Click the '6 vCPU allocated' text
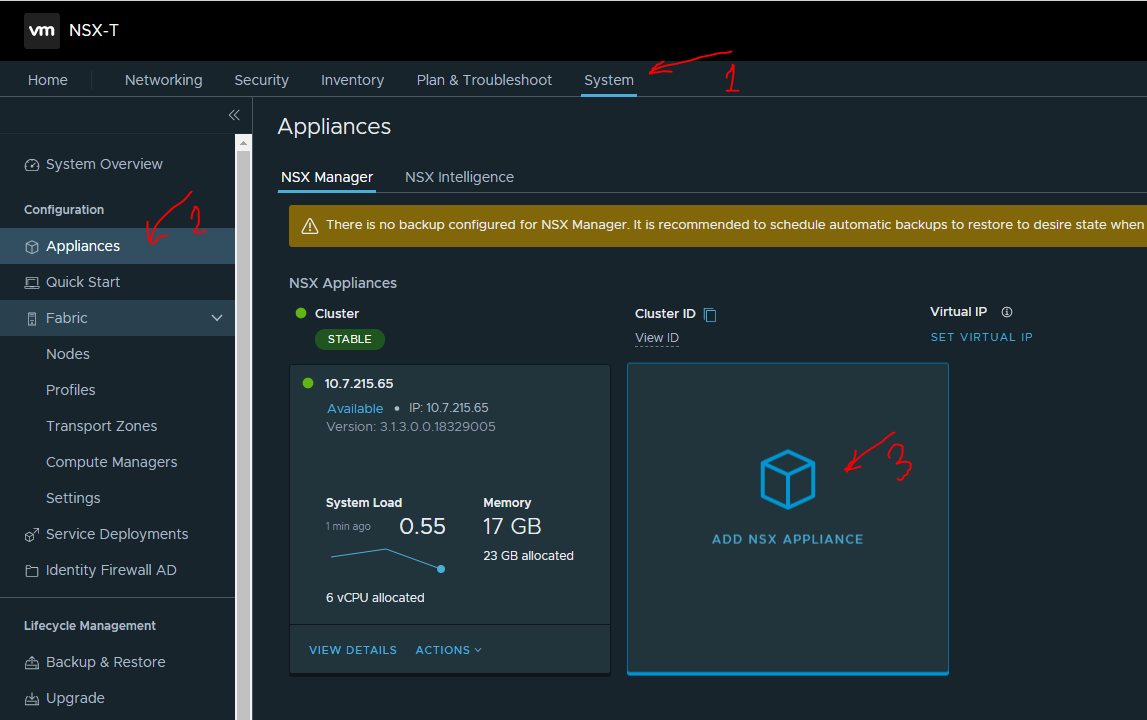The image size is (1147, 720). (x=375, y=598)
